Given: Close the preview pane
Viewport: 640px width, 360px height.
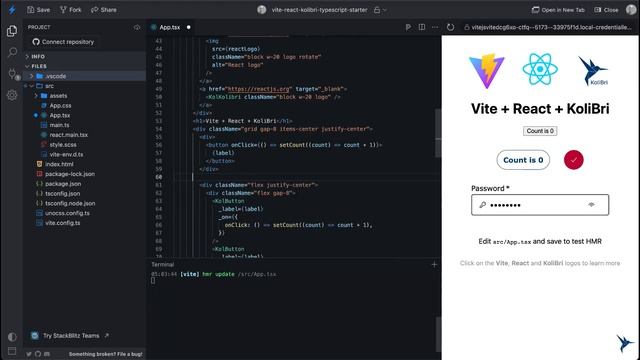Looking at the screenshot, I should pos(606,10).
